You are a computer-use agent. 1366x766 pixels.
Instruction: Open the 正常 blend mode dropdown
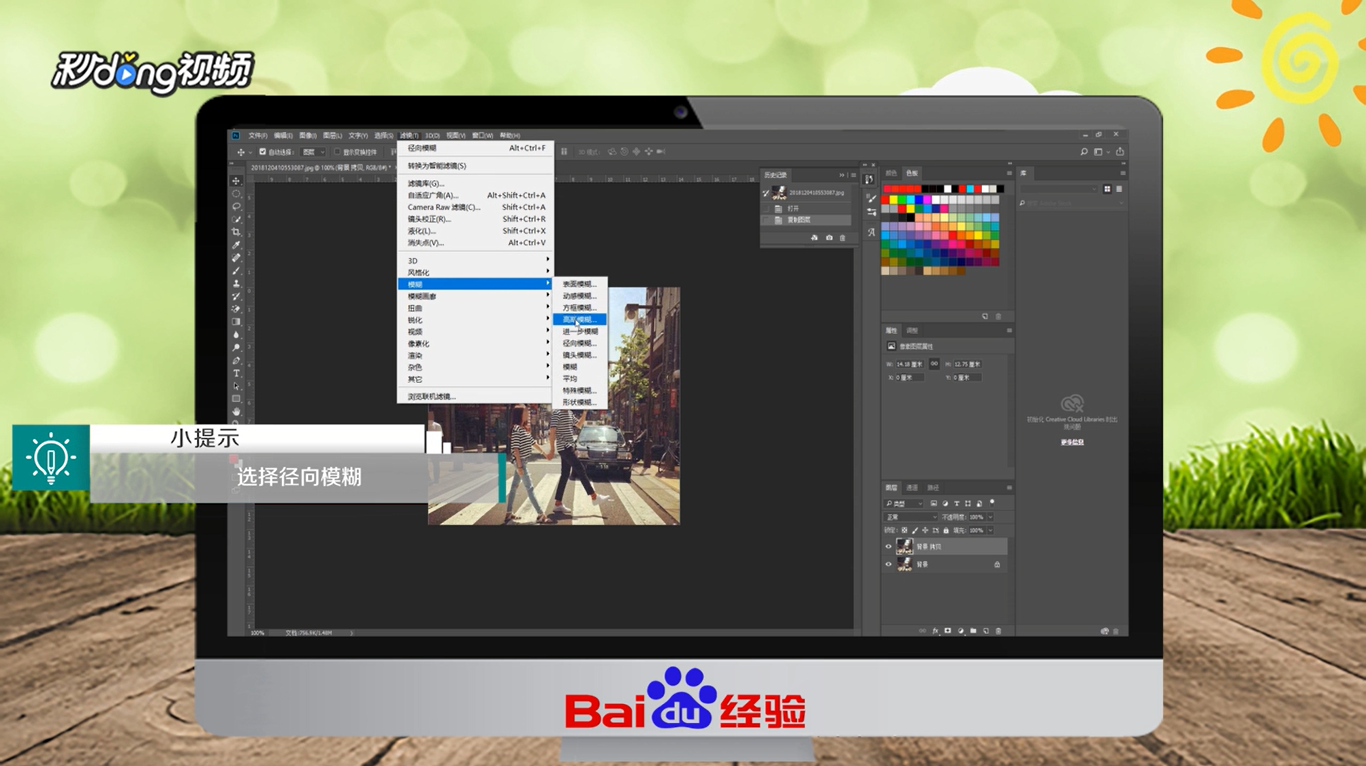[x=910, y=517]
